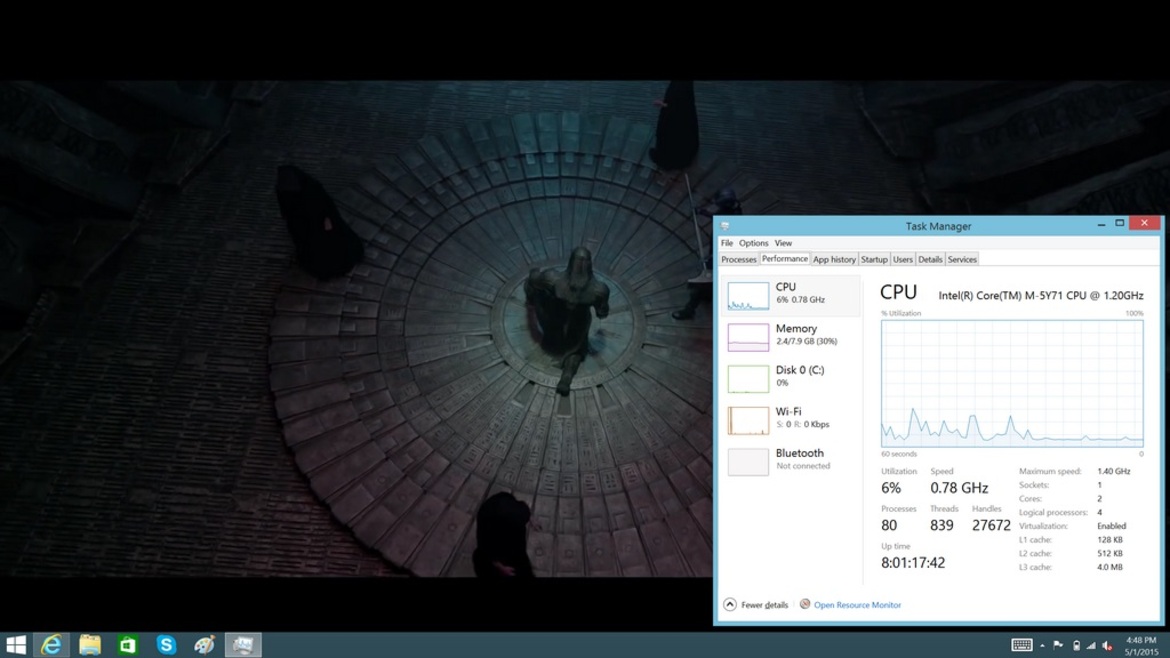The width and height of the screenshot is (1170, 658).
Task: Click the Virtualization Enabled value
Action: click(x=1111, y=526)
